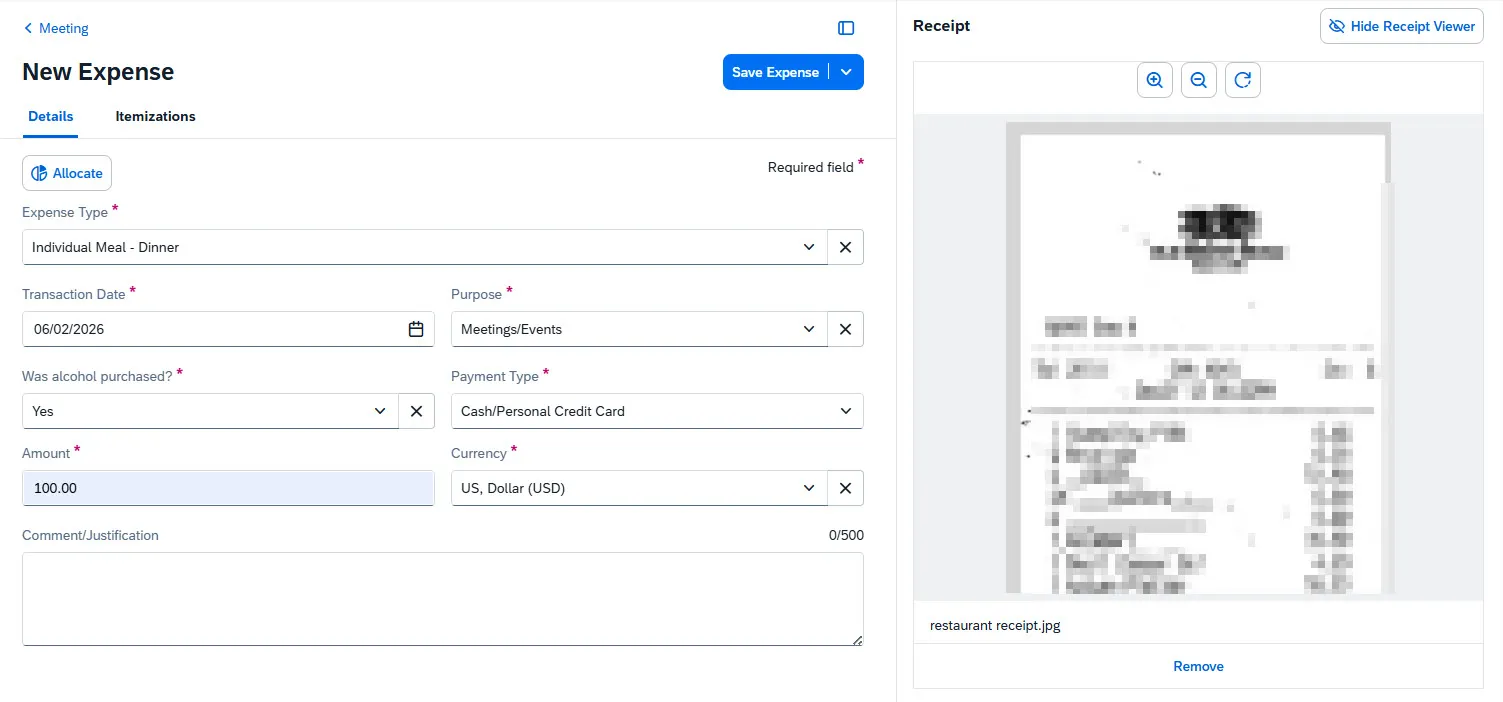Click the receipt image preview
Viewport: 1503px width, 702px height.
[x=1198, y=360]
